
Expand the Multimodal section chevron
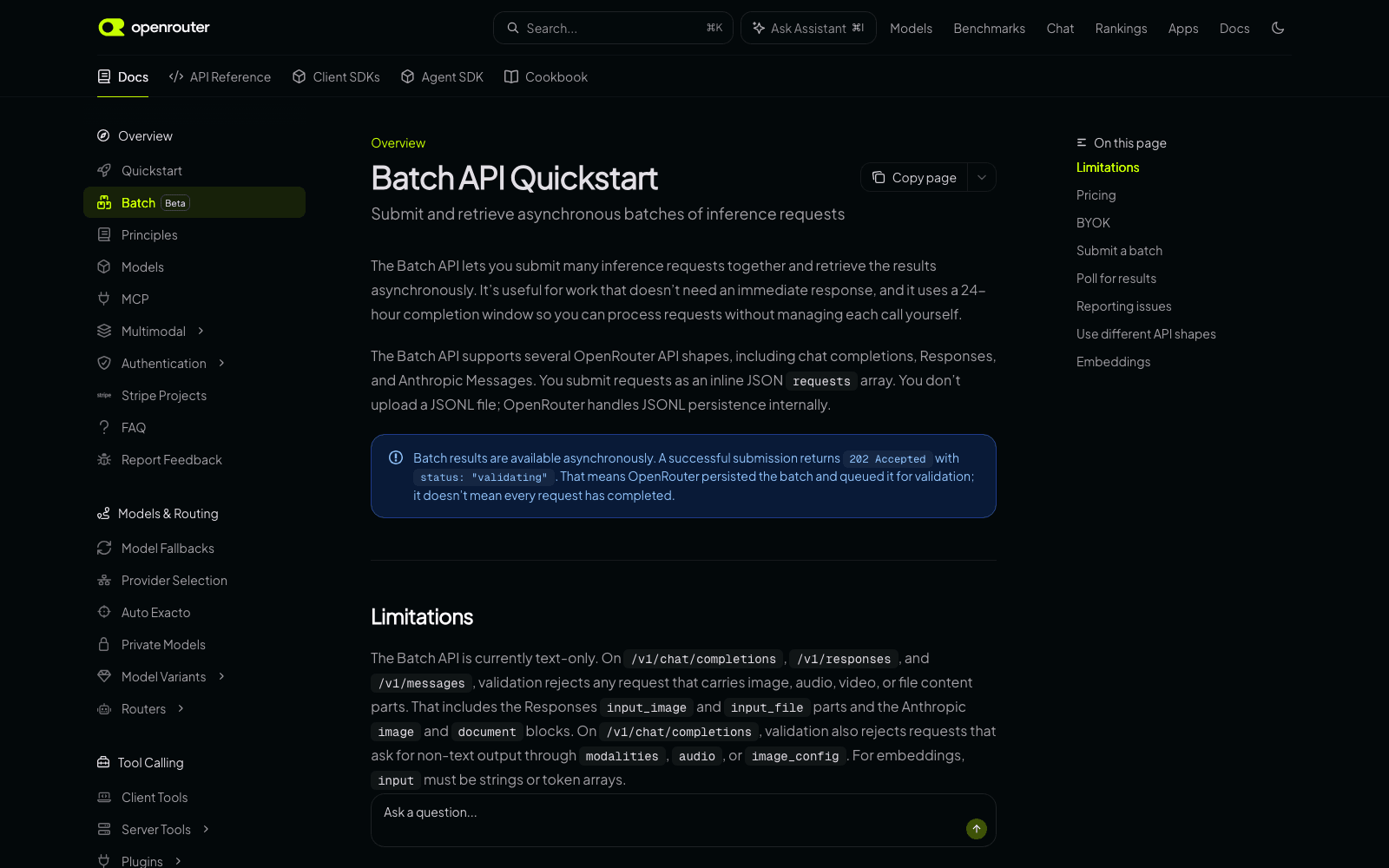[x=201, y=331]
